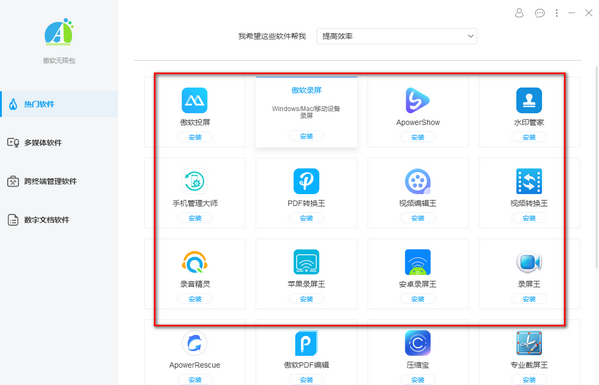Install 安卓录屏王

(418, 299)
